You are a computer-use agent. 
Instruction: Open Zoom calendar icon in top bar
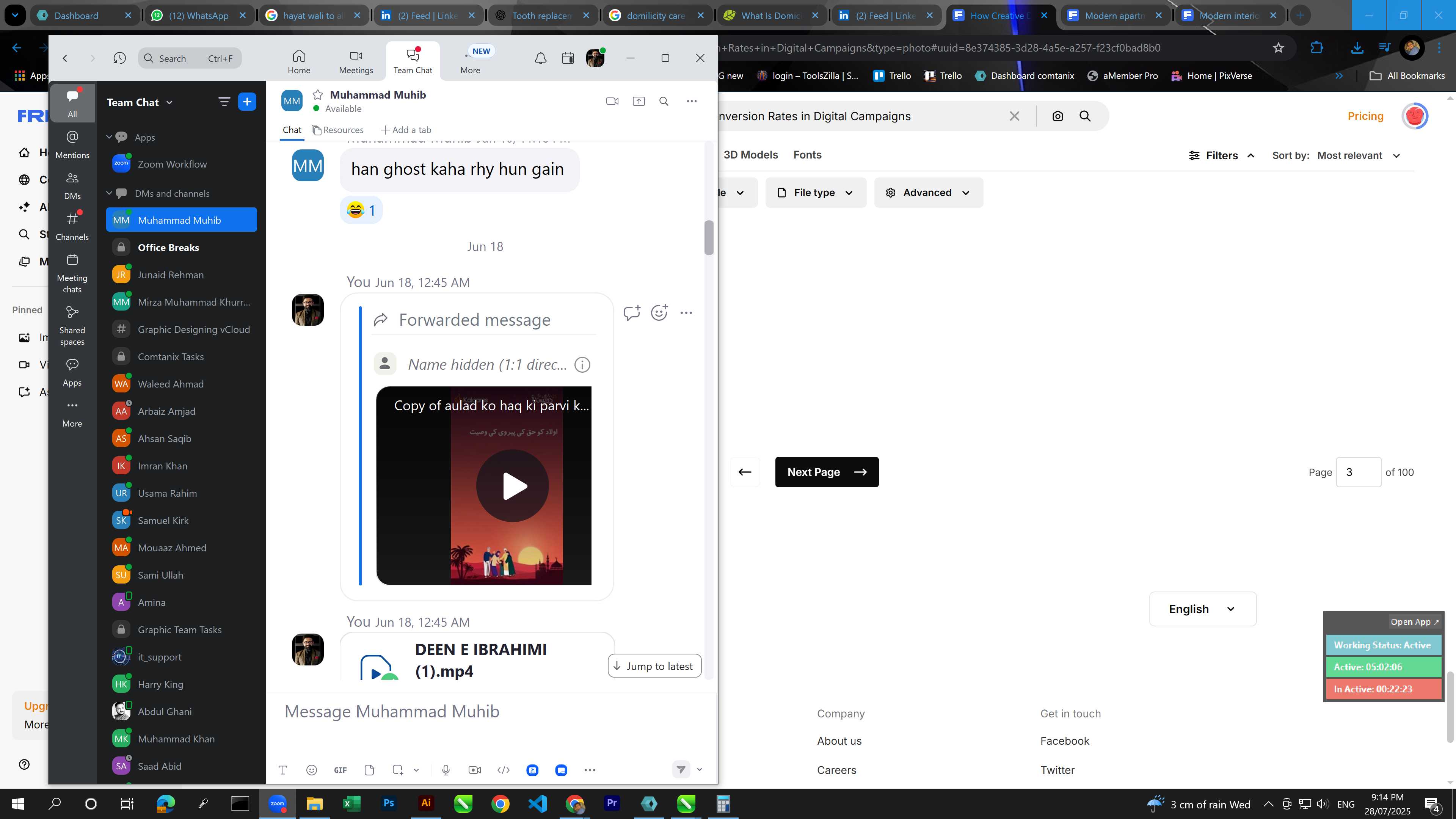click(x=568, y=58)
